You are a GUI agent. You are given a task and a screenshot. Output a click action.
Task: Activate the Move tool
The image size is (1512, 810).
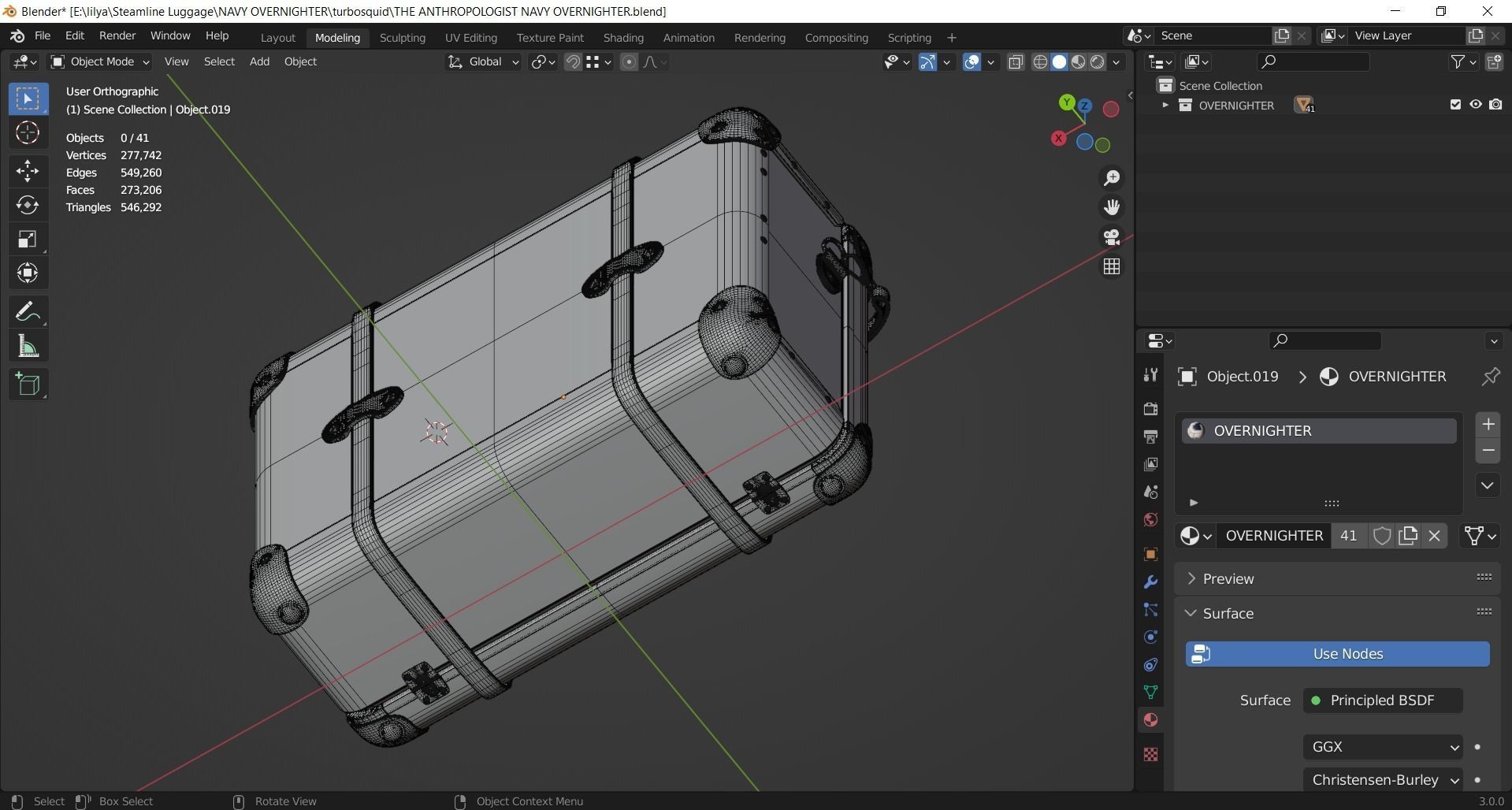[x=28, y=171]
